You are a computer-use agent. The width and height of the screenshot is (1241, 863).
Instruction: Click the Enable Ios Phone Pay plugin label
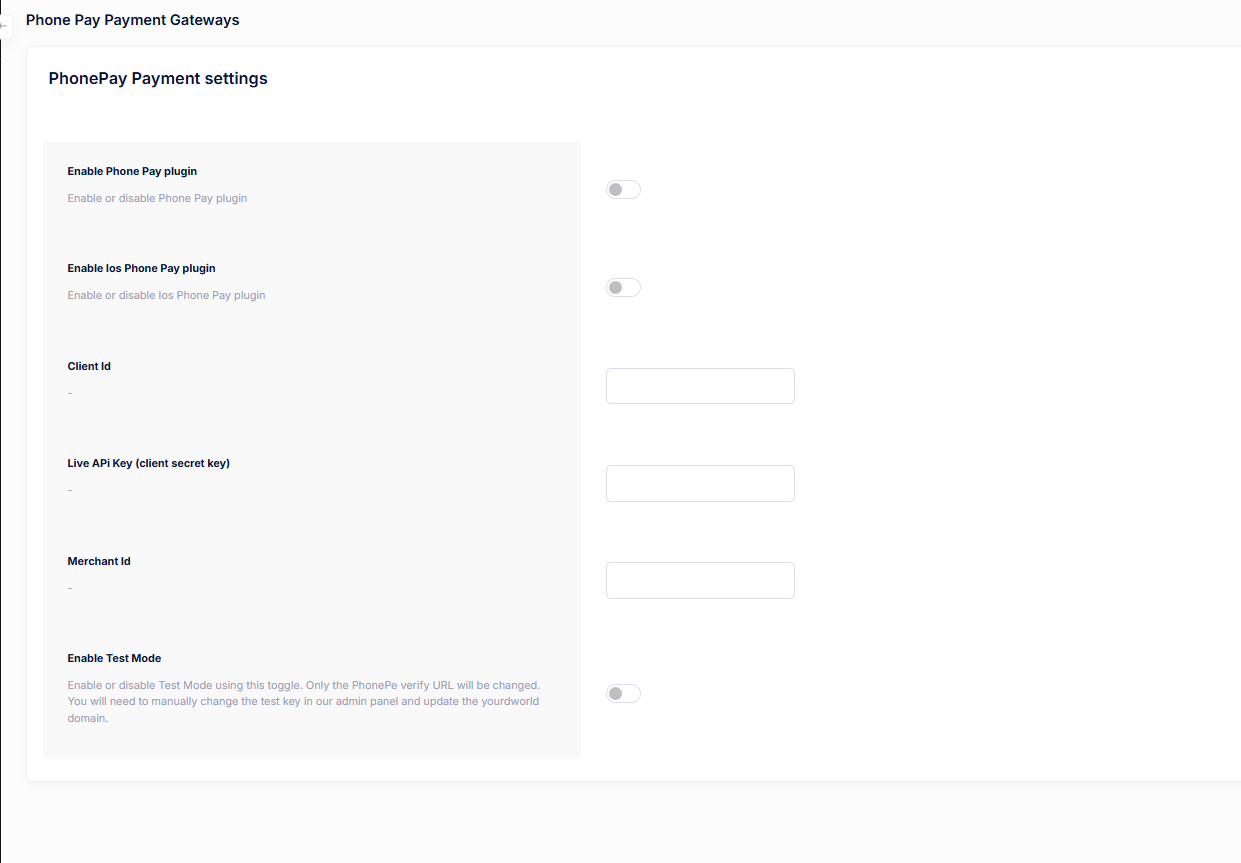[x=141, y=268]
